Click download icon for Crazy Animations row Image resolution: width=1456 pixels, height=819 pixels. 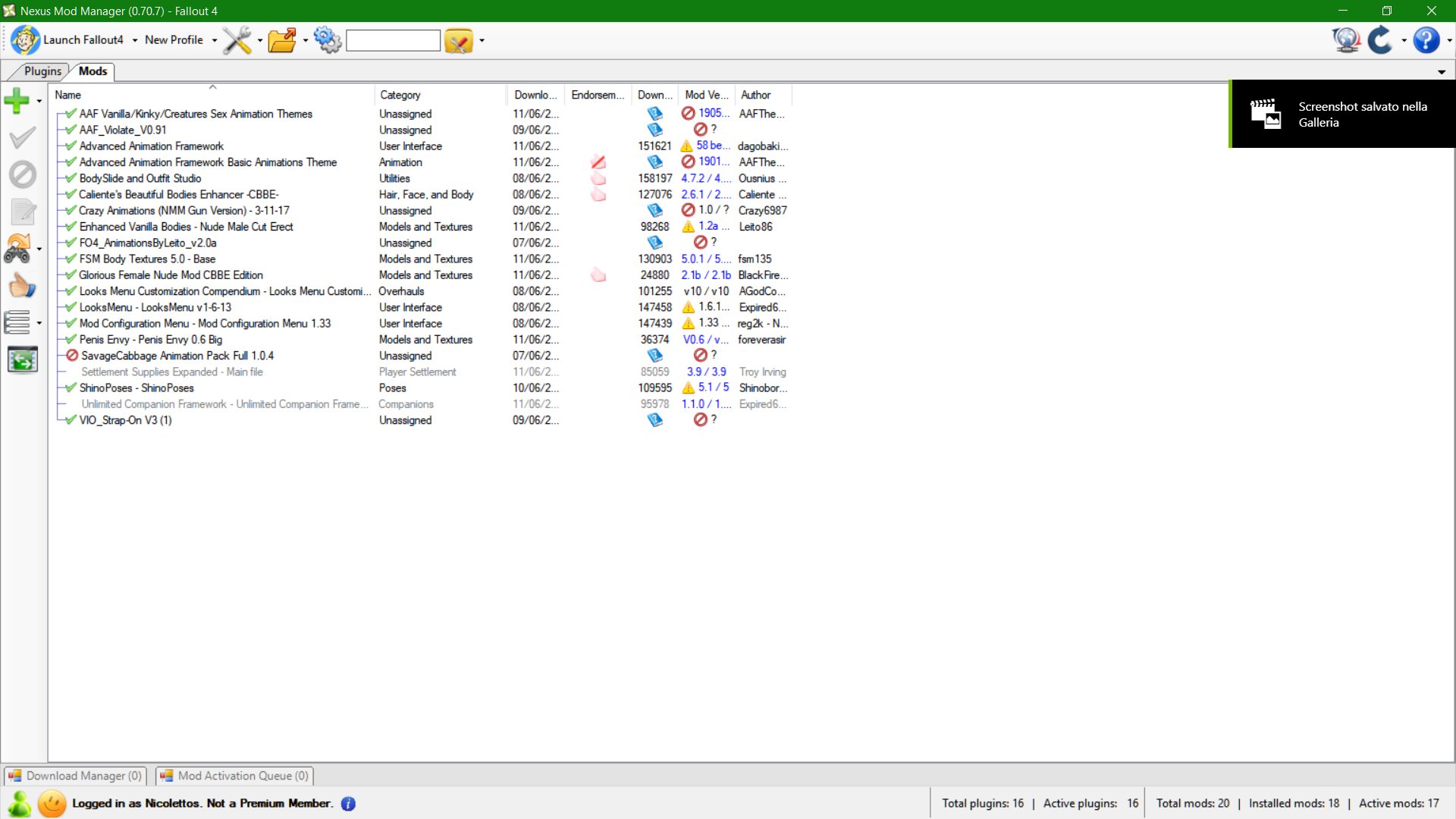(654, 210)
